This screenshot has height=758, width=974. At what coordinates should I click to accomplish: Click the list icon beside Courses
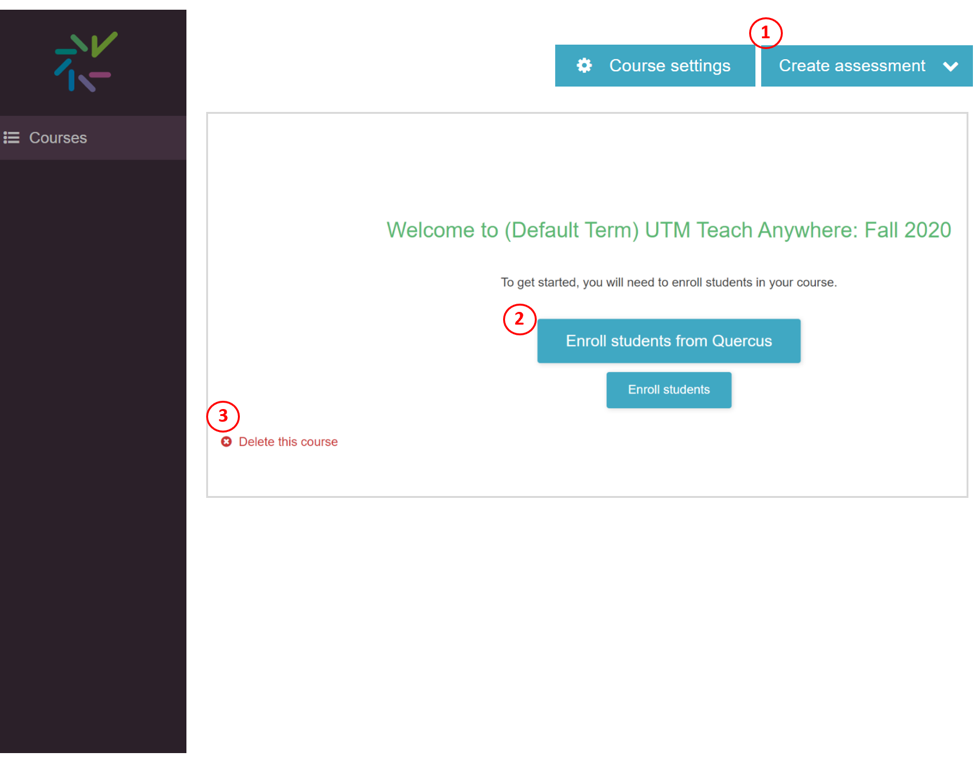coord(11,137)
